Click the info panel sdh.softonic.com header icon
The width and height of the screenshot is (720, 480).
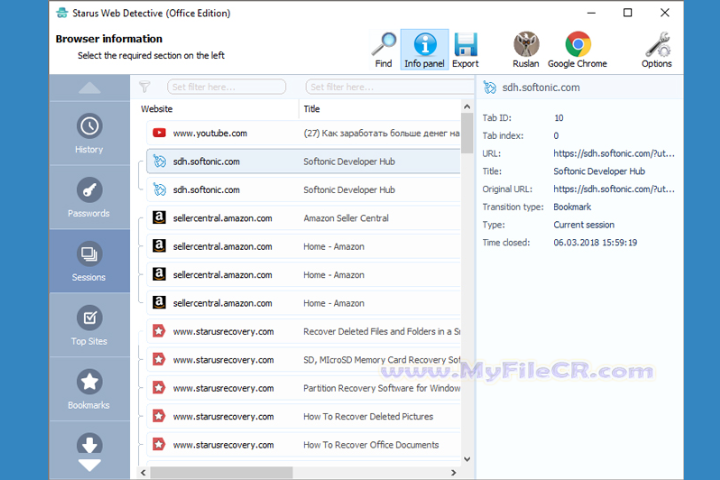[490, 87]
